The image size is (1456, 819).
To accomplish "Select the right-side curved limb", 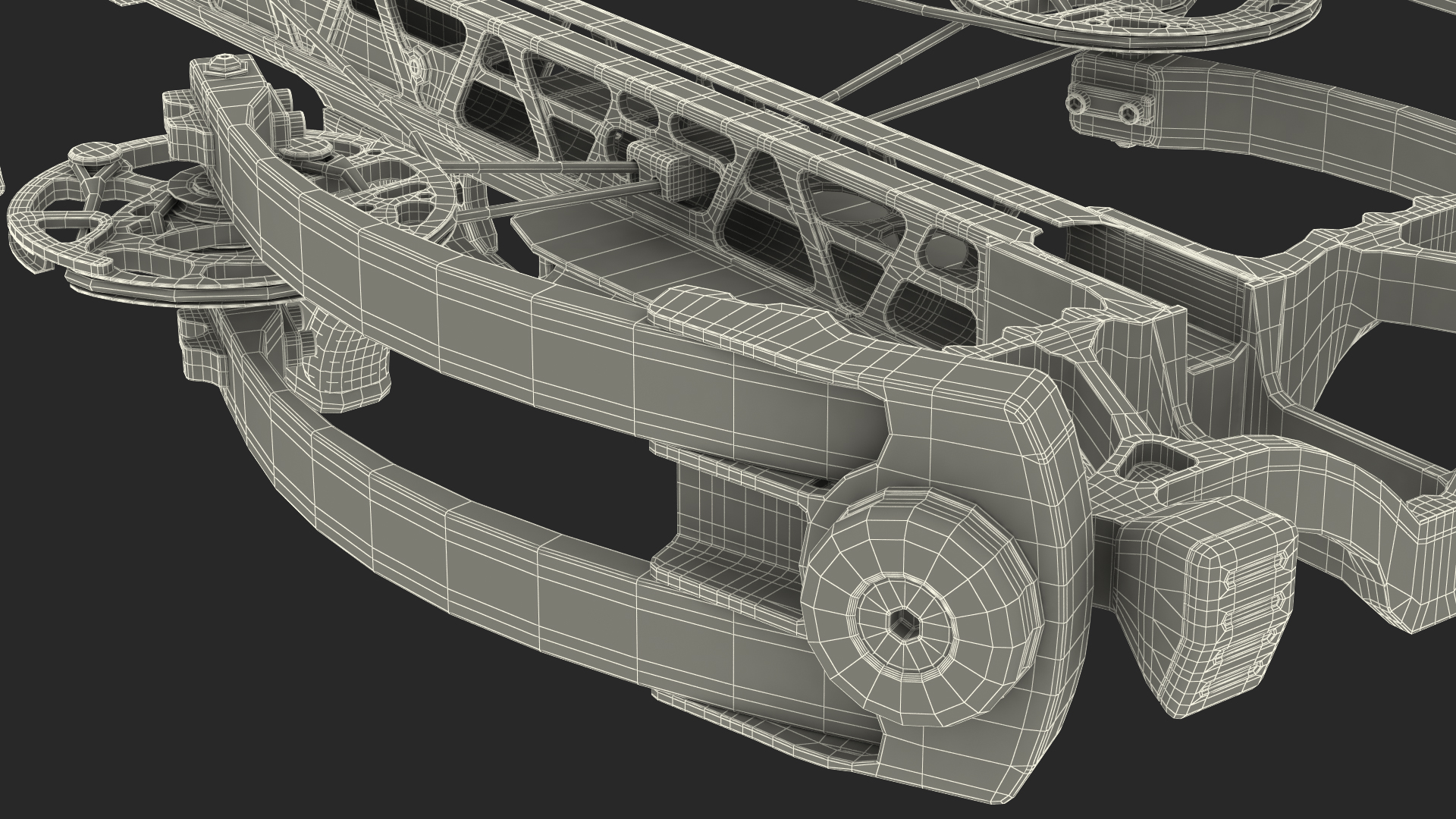I will (x=1289, y=121).
